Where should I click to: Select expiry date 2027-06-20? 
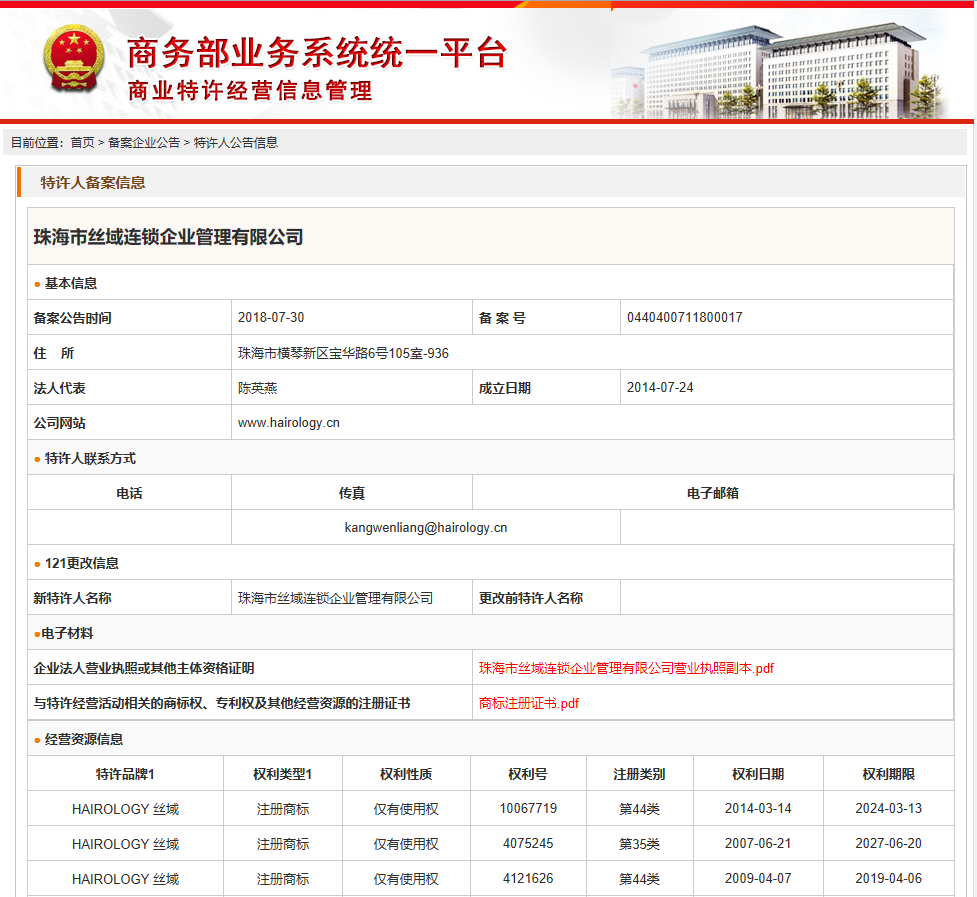point(889,843)
